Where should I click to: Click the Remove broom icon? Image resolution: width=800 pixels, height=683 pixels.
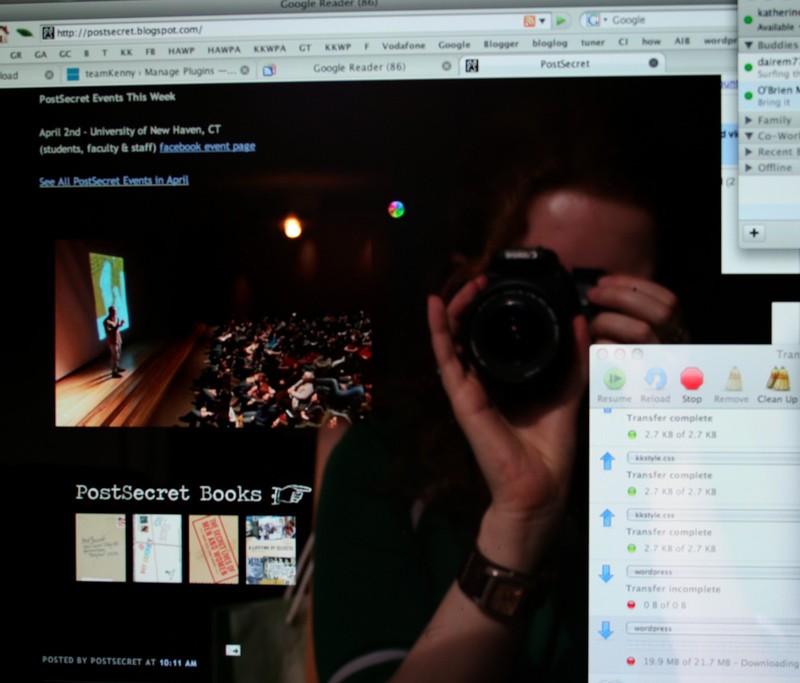click(733, 380)
